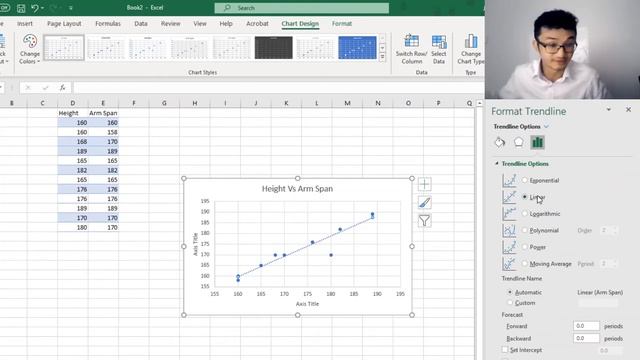Close the Format Trendline pane
Screen dimensions: 640x360
click(x=628, y=110)
